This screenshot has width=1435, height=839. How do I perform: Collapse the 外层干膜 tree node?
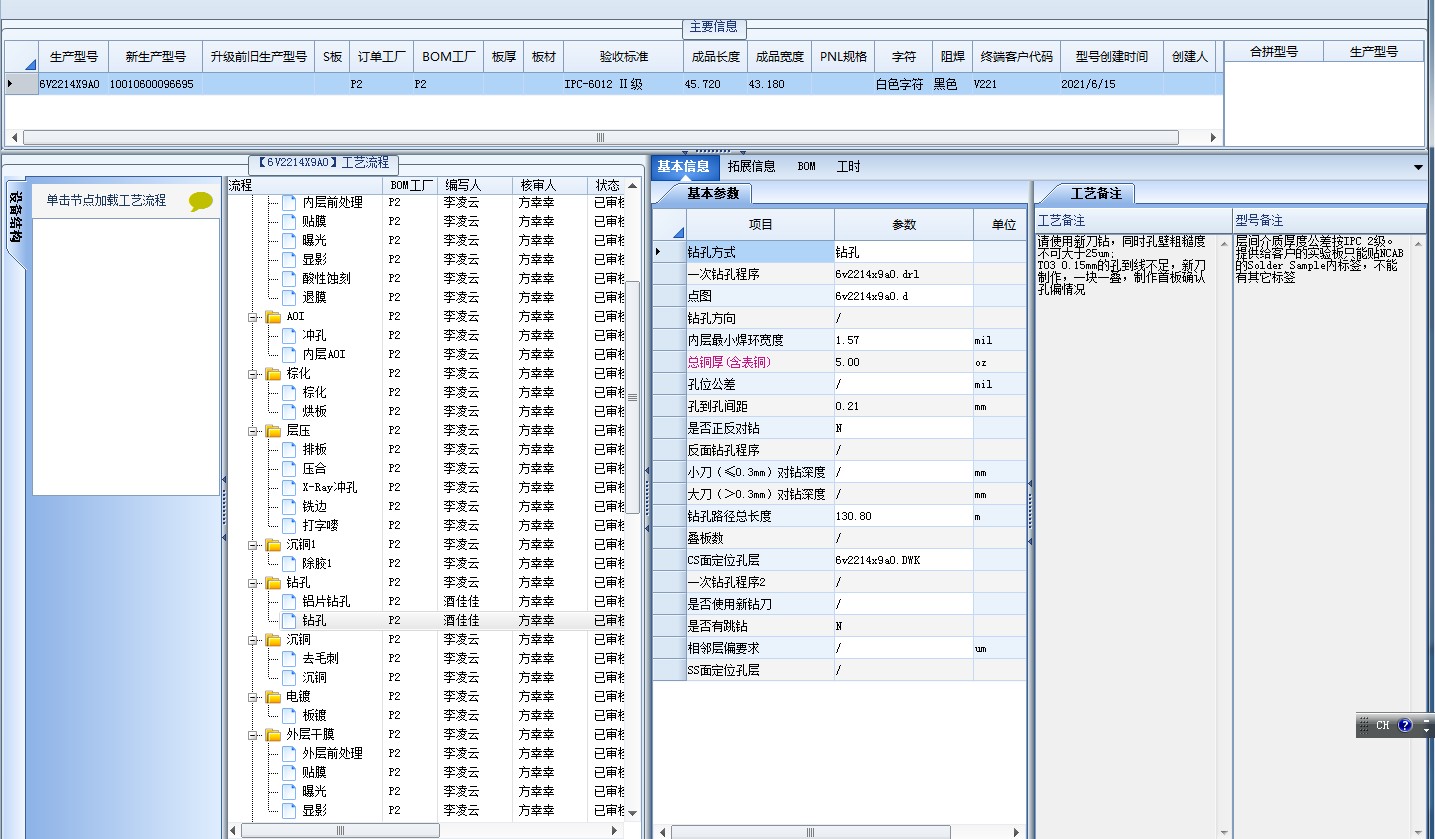coord(253,735)
